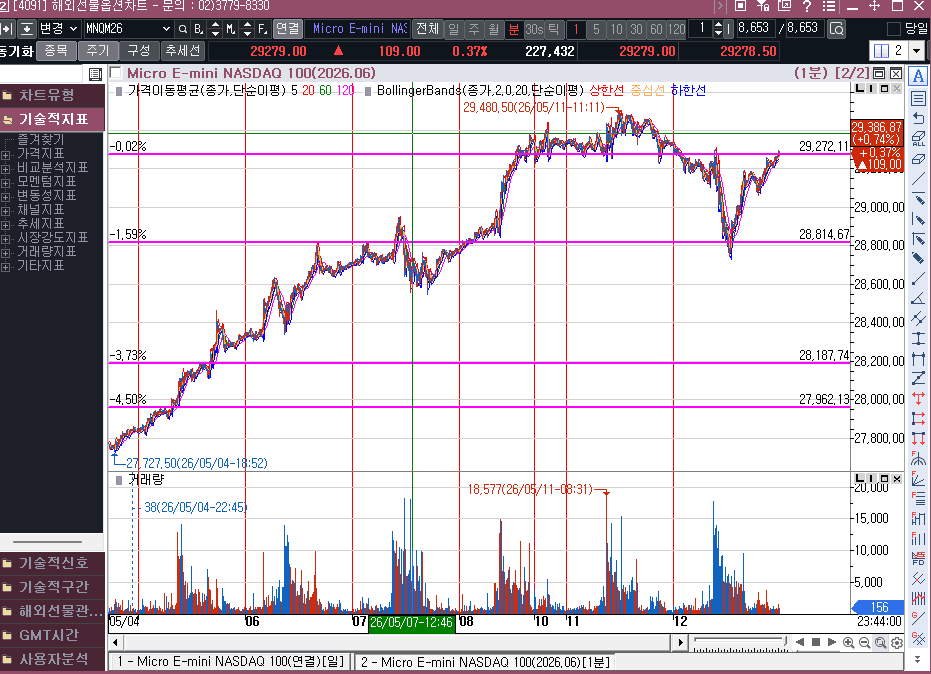Toggle the checkbox before the Micro E-mini NASDAQ title
The width and height of the screenshot is (931, 674).
(116, 73)
